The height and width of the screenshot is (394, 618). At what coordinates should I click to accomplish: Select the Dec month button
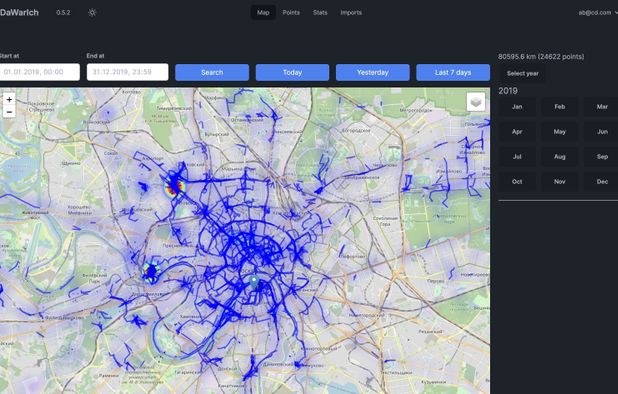click(601, 182)
